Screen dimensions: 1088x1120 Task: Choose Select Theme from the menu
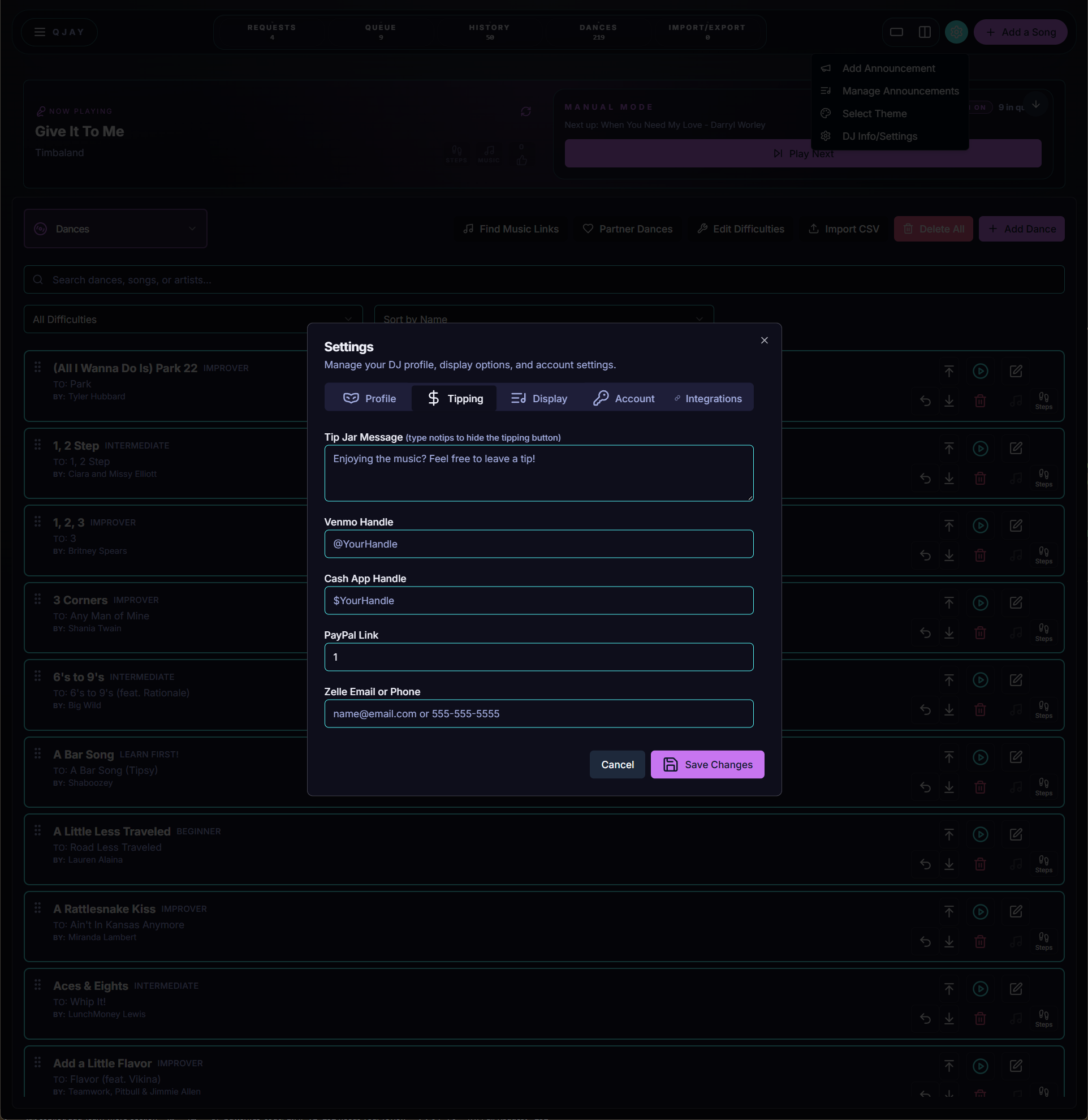pos(874,113)
